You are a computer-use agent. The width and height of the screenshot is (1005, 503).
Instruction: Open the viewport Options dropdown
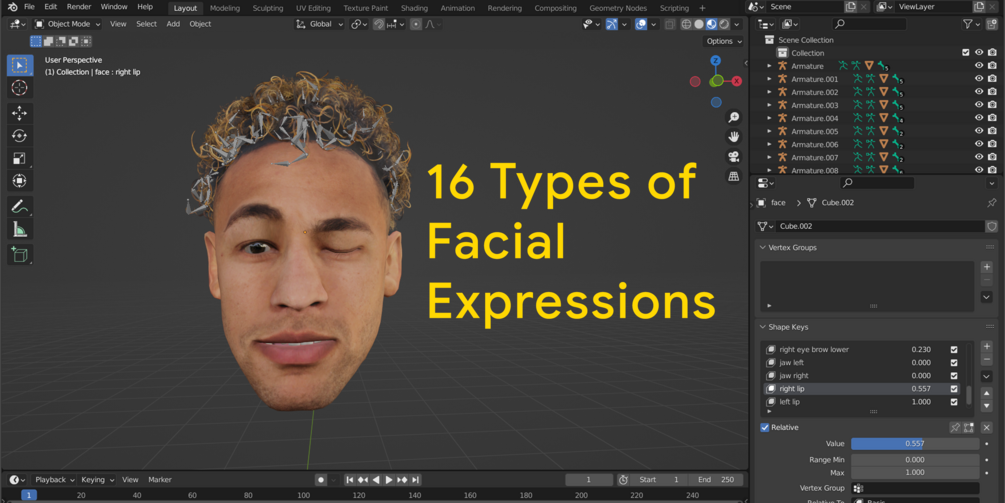(x=724, y=41)
